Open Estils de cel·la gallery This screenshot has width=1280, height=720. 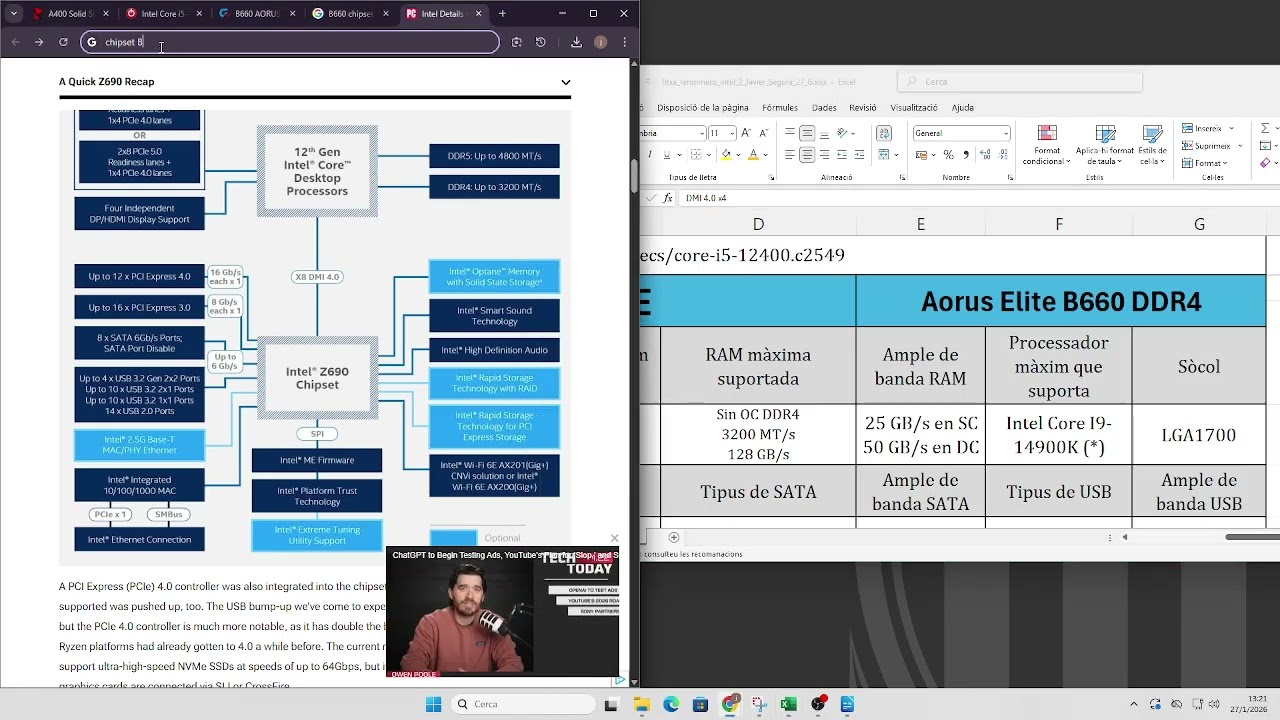tap(1152, 145)
